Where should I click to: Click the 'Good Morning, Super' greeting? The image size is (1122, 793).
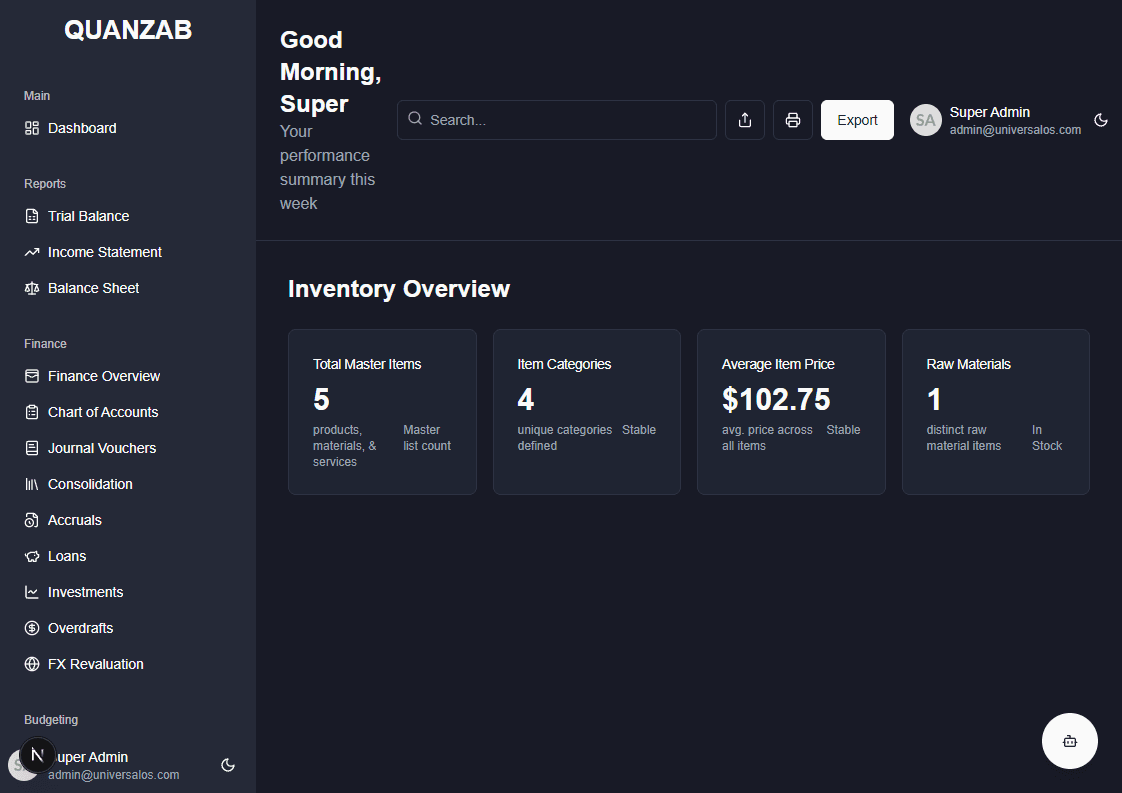point(330,72)
